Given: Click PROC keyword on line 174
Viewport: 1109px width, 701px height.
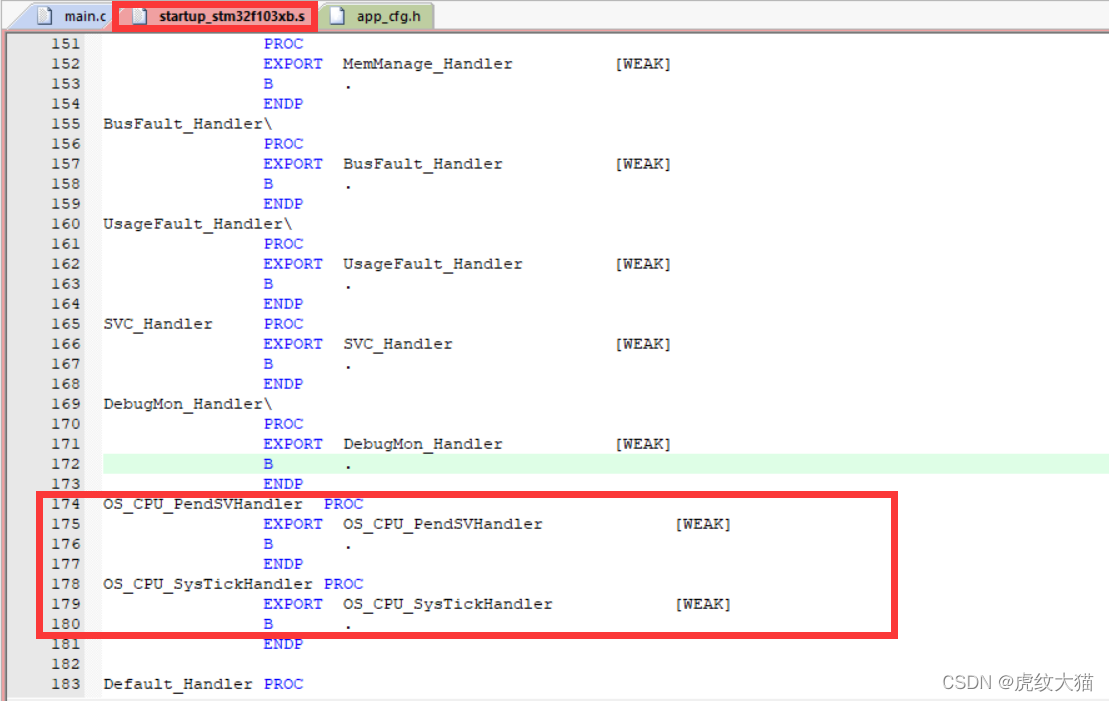Looking at the screenshot, I should click(343, 504).
